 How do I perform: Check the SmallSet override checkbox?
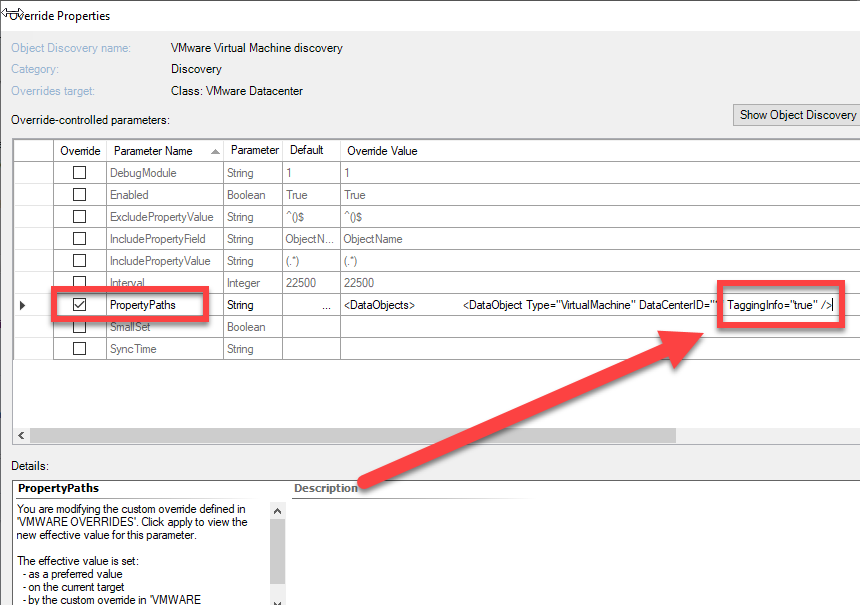[x=79, y=327]
